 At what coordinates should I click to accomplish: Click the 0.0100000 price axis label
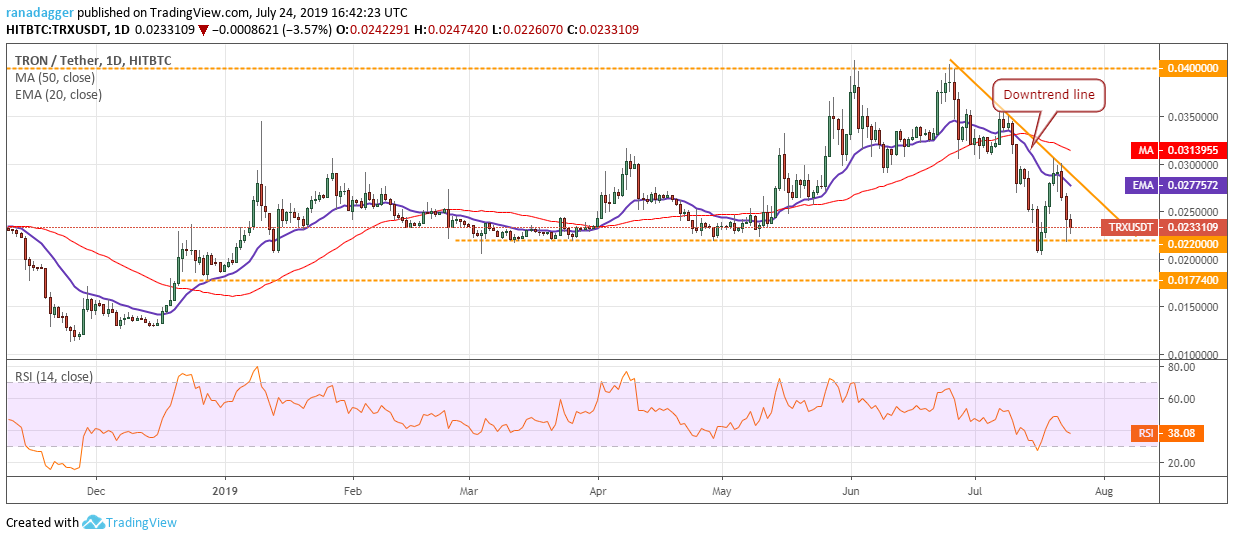point(1194,354)
